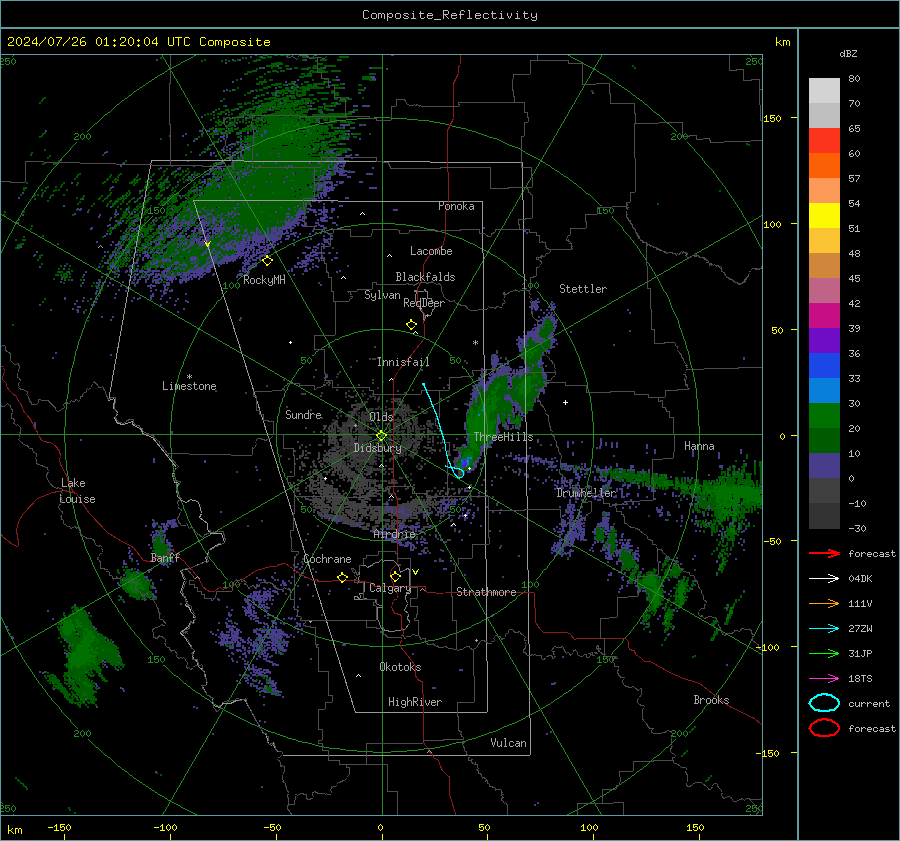Click the red forecast arrow in legend
900x841 pixels.
pyautogui.click(x=824, y=553)
